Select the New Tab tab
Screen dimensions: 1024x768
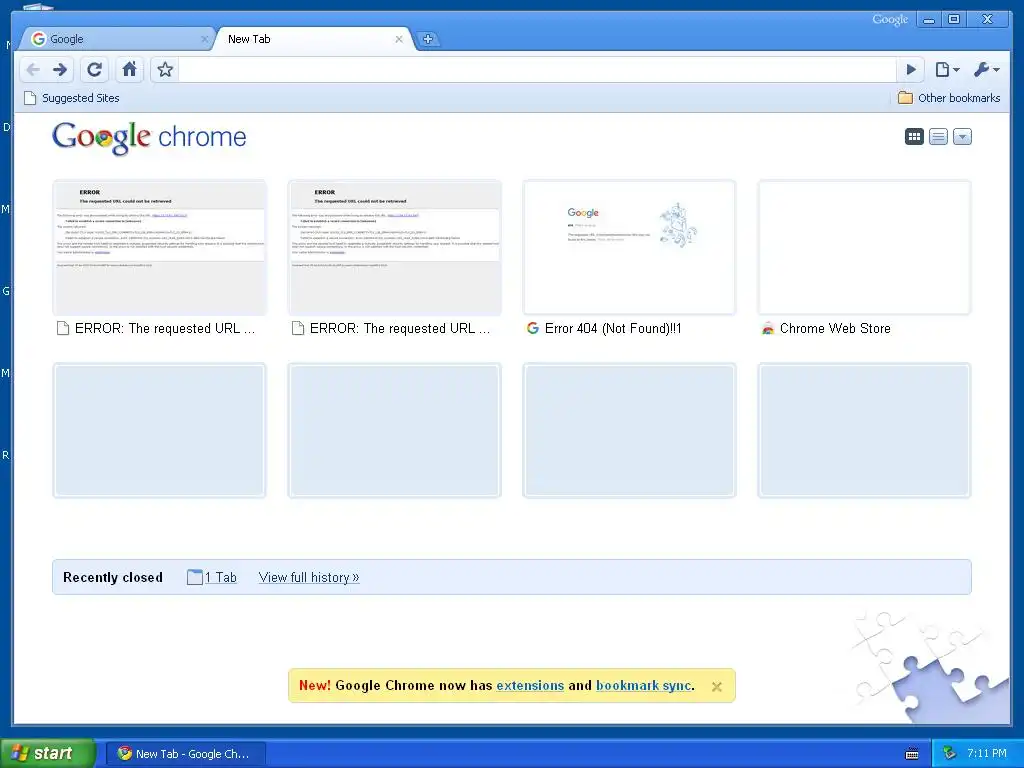point(312,39)
